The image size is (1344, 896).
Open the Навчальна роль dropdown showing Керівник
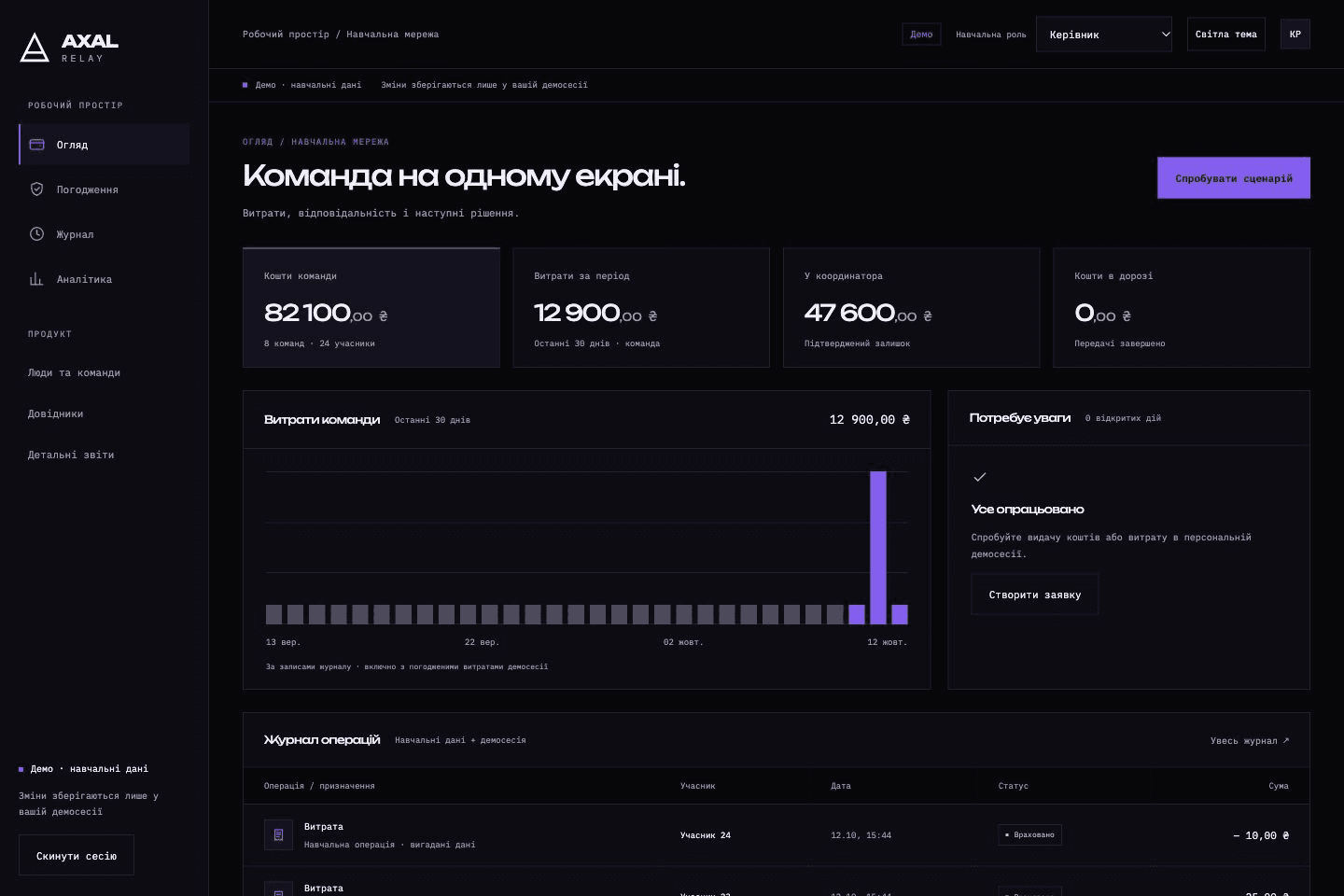[x=1104, y=35]
